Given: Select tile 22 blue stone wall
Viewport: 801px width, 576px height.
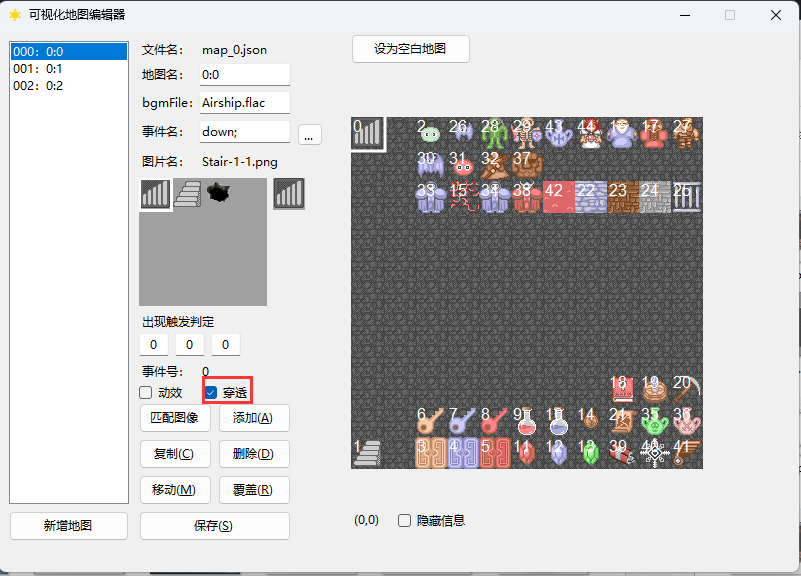Looking at the screenshot, I should 591,197.
